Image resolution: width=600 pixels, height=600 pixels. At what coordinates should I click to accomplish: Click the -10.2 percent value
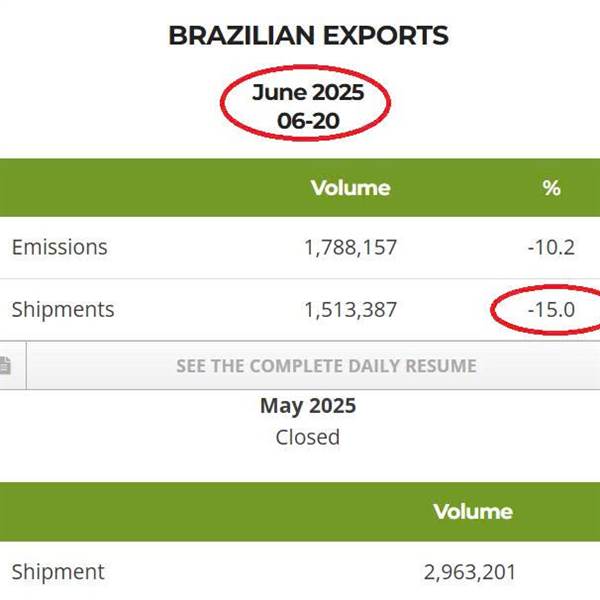(551, 248)
